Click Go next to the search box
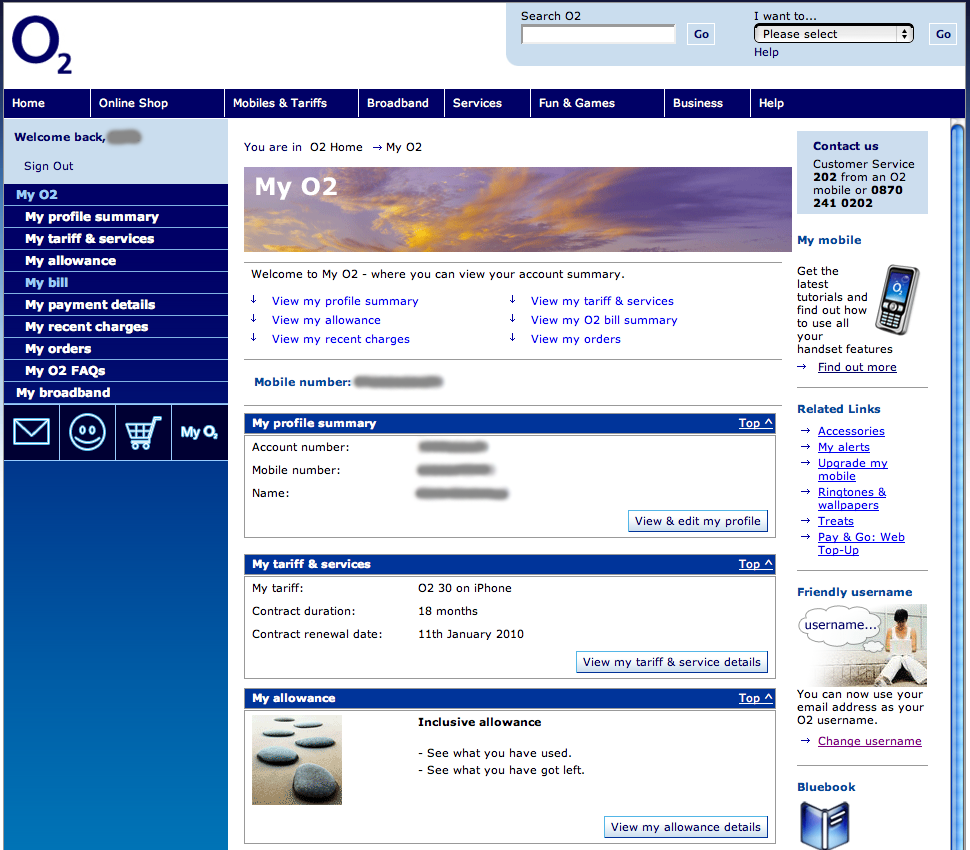The width and height of the screenshot is (970, 850). 701,34
